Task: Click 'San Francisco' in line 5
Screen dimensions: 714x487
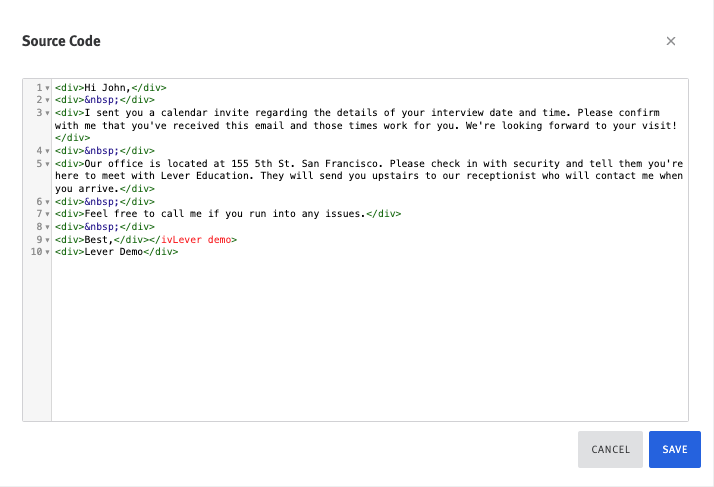Action: [x=342, y=164]
